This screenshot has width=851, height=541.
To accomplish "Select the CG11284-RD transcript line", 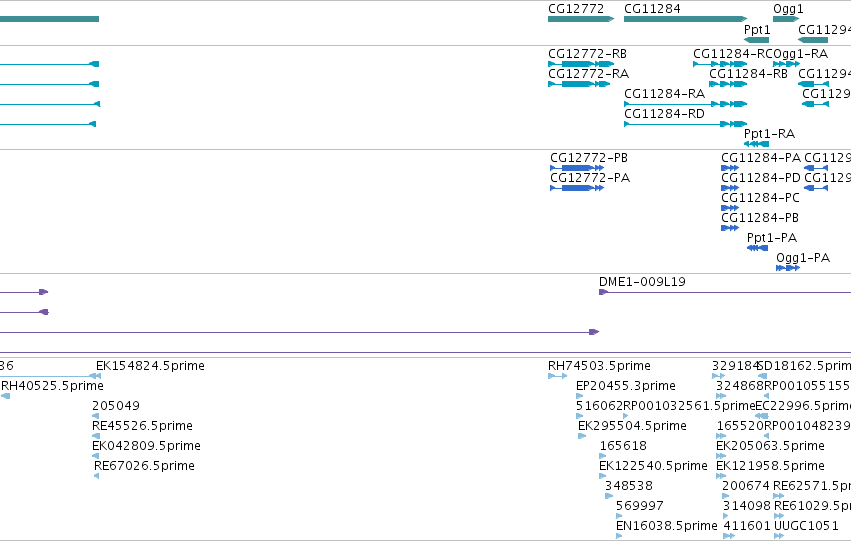I will [x=685, y=124].
